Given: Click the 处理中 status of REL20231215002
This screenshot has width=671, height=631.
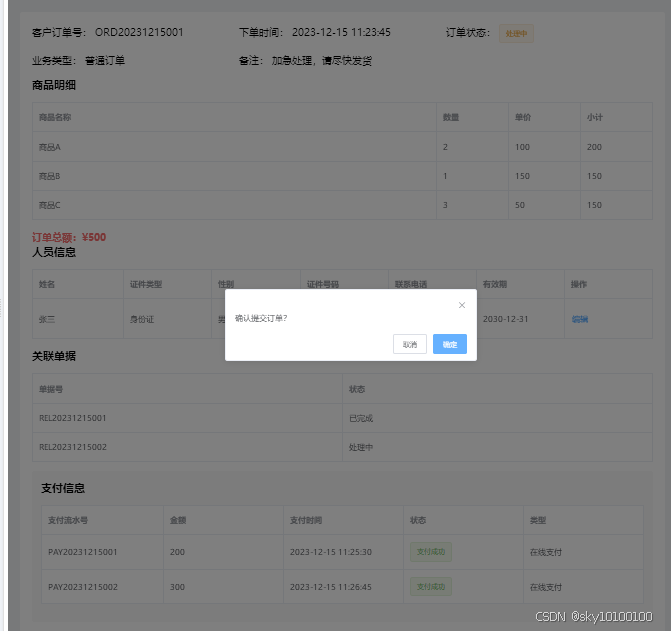Looking at the screenshot, I should [361, 447].
